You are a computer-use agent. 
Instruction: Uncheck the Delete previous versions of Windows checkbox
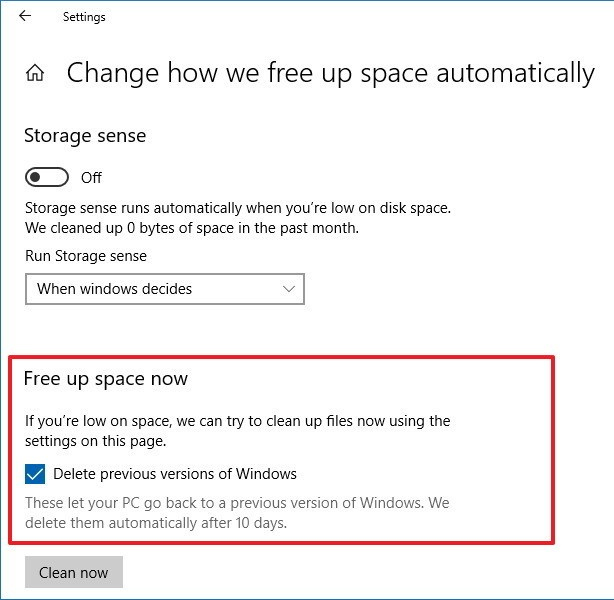tap(35, 474)
